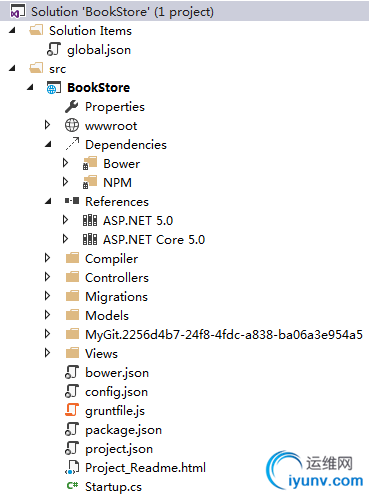
Task: Collapse the Dependencies node
Action: (x=49, y=144)
